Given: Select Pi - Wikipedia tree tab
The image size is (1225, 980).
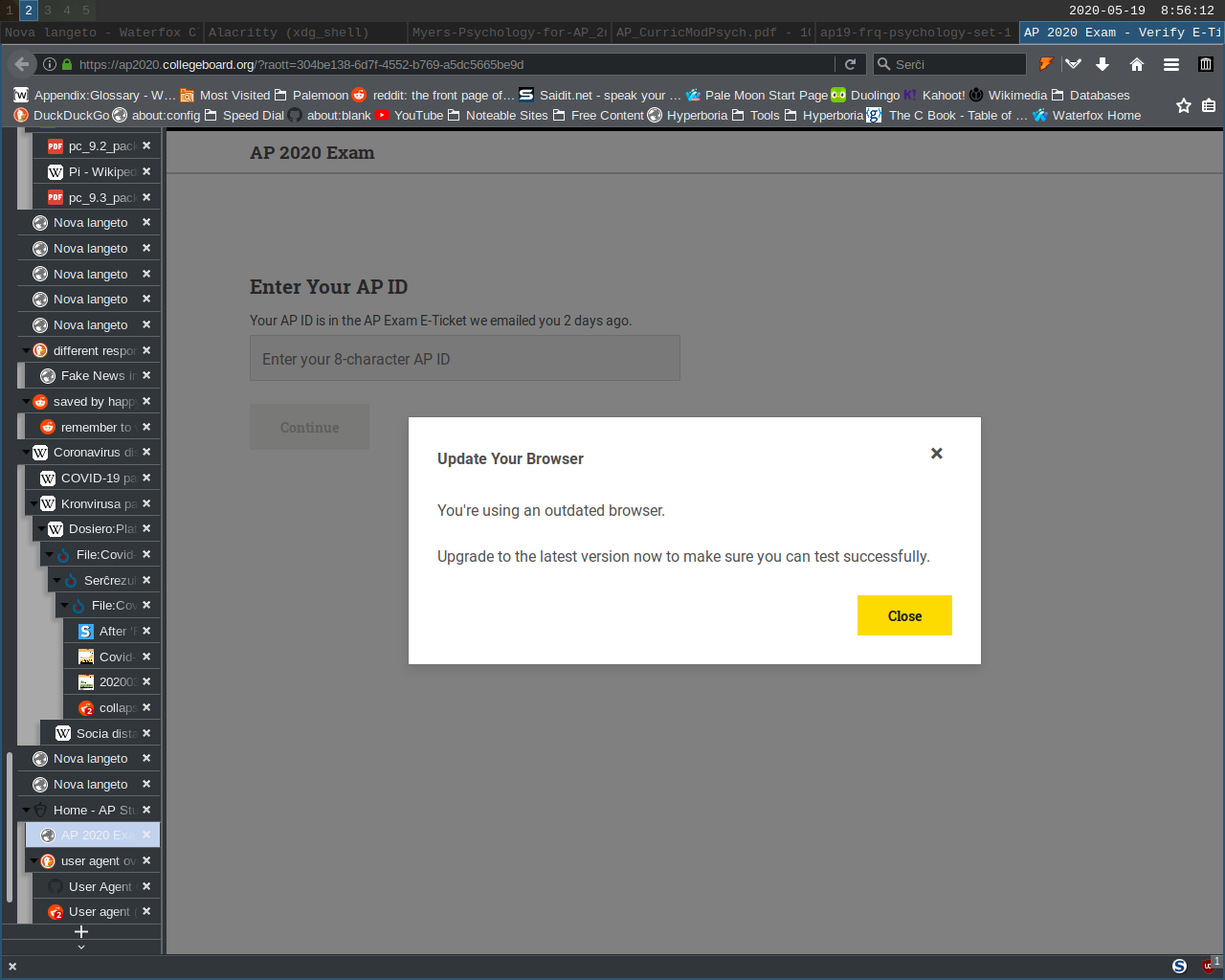Looking at the screenshot, I should (x=97, y=171).
